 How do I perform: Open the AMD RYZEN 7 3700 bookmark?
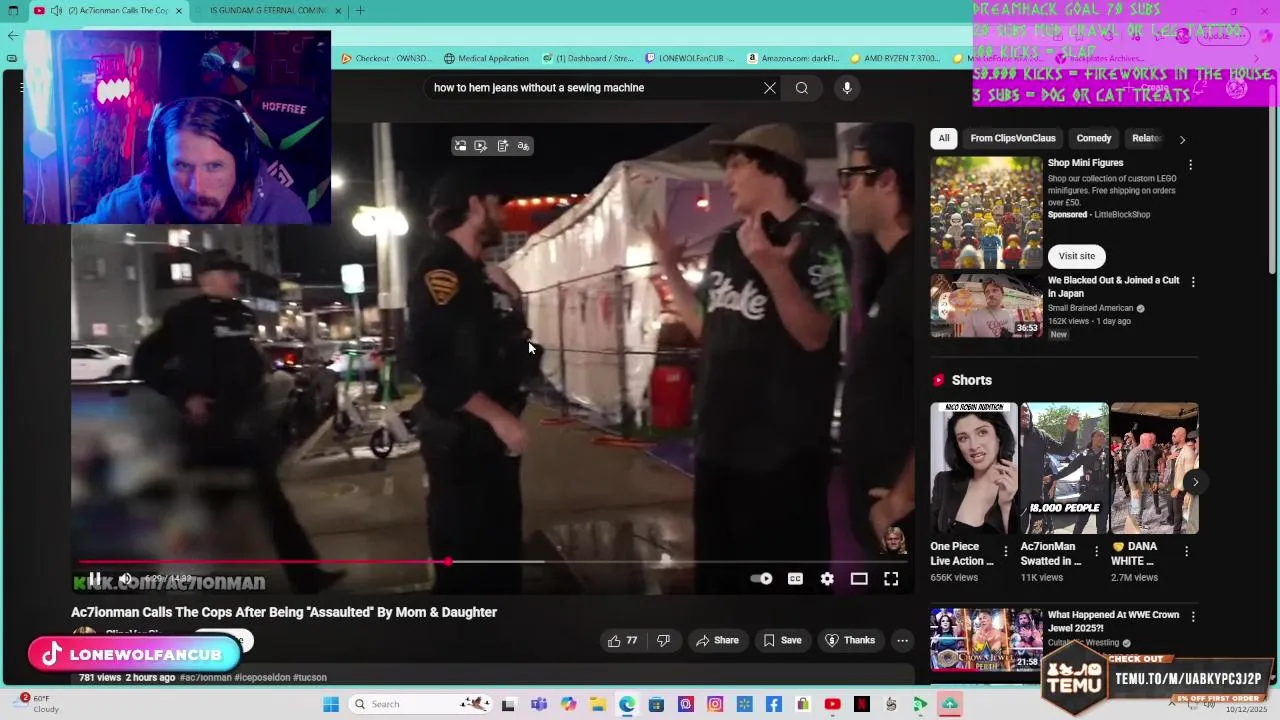[x=895, y=58]
